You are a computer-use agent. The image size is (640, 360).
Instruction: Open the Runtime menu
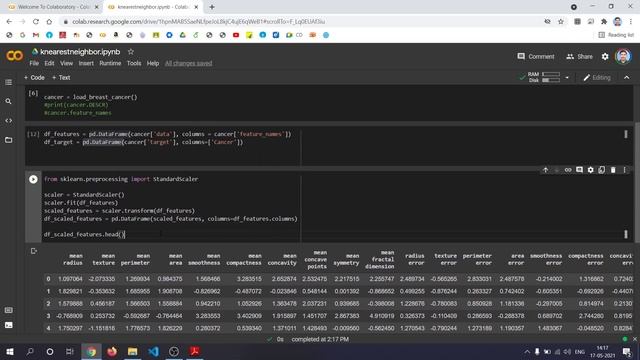tap(110, 63)
